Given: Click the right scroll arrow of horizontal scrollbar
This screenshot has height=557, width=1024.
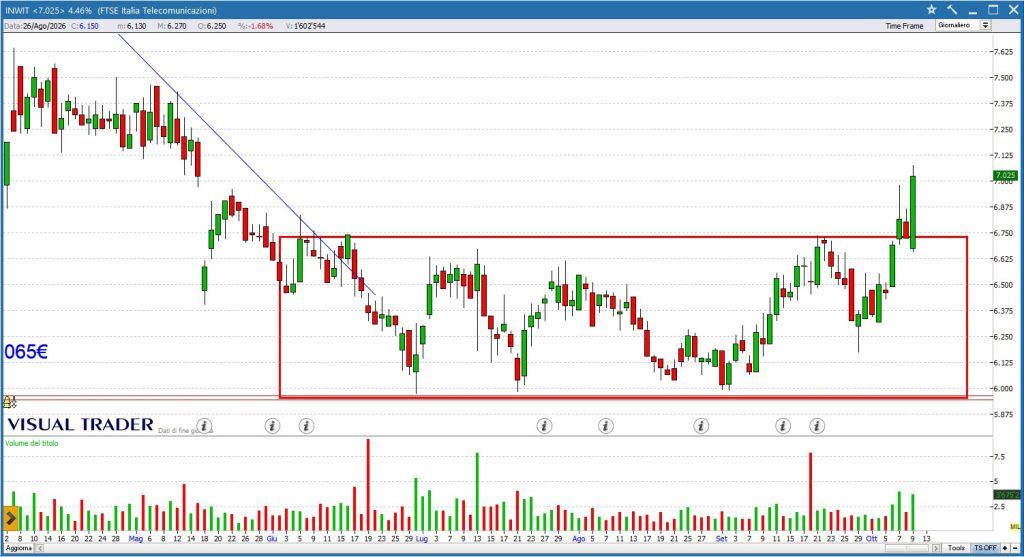Looking at the screenshot, I should pos(936,549).
